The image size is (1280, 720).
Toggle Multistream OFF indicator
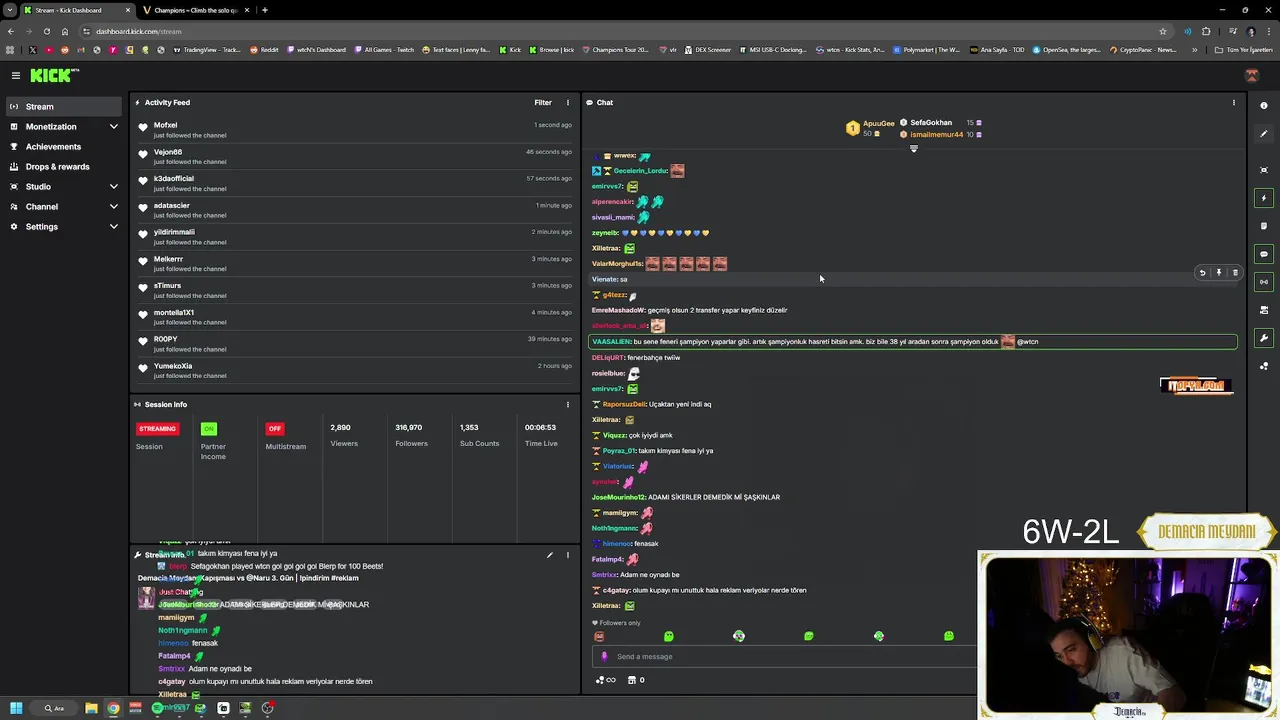275,428
